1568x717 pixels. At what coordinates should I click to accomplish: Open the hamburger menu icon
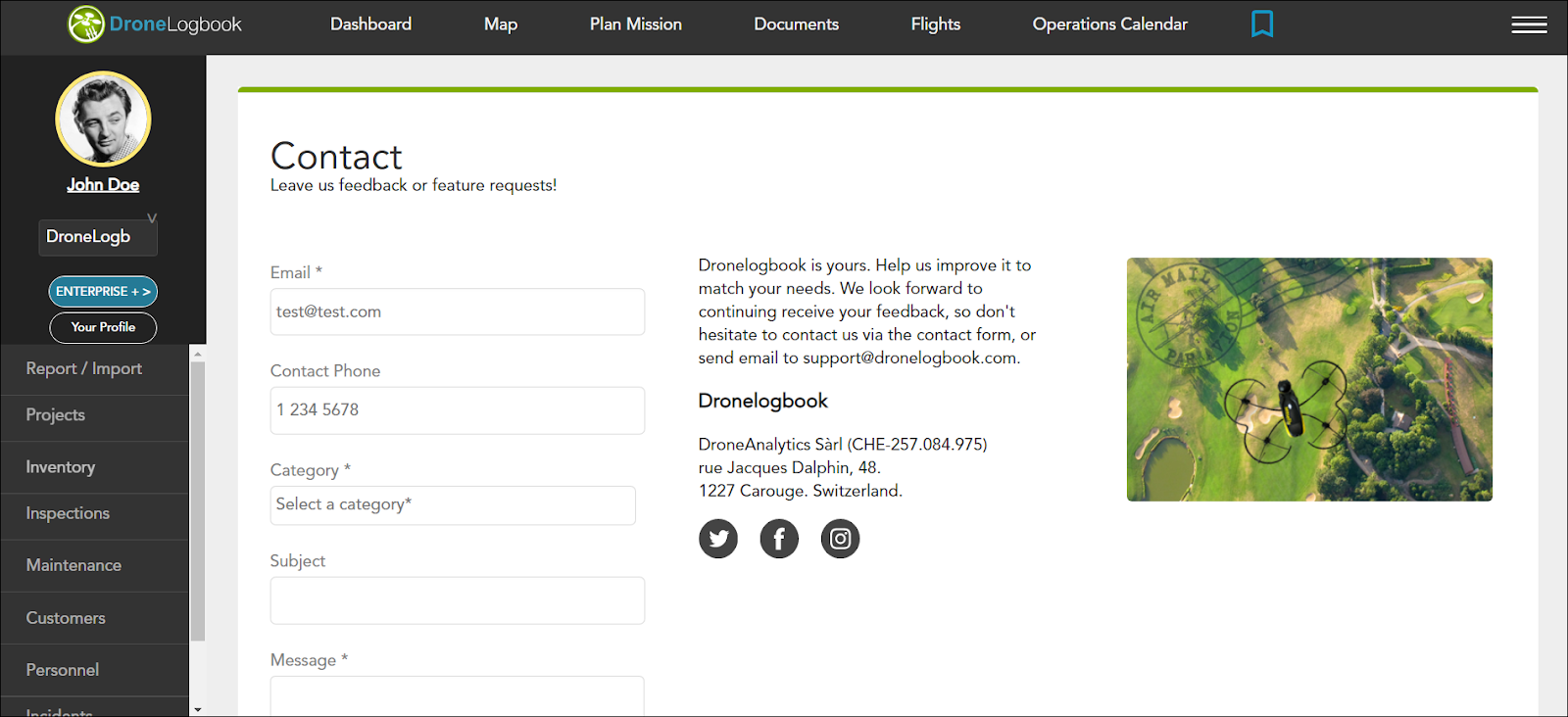tap(1529, 24)
